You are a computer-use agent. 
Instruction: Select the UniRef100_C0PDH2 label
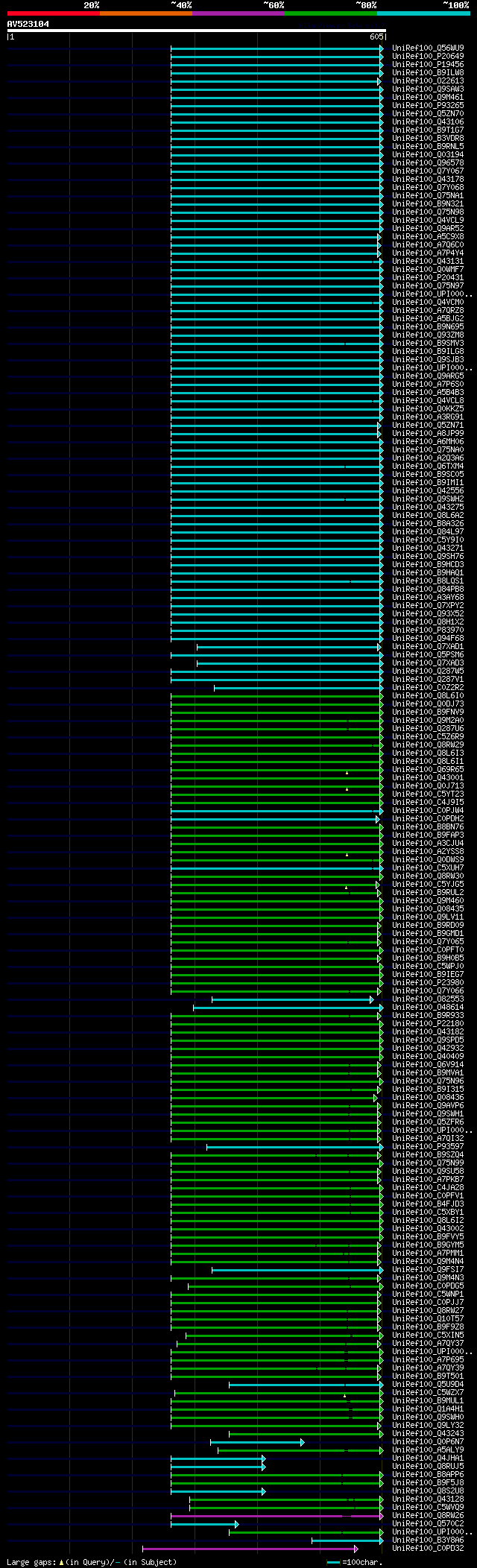click(428, 819)
